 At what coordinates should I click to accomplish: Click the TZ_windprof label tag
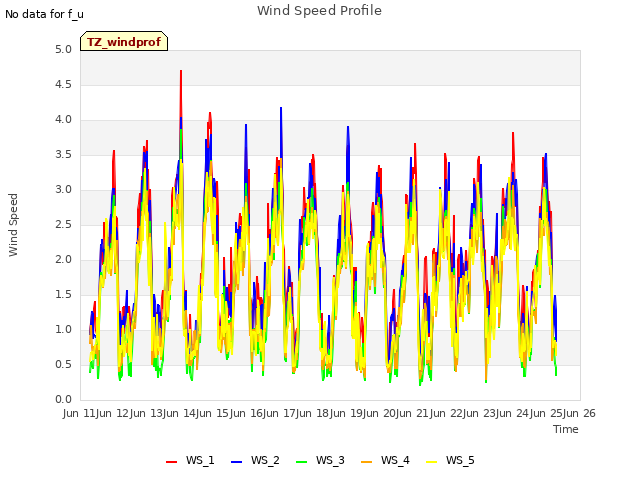[124, 41]
